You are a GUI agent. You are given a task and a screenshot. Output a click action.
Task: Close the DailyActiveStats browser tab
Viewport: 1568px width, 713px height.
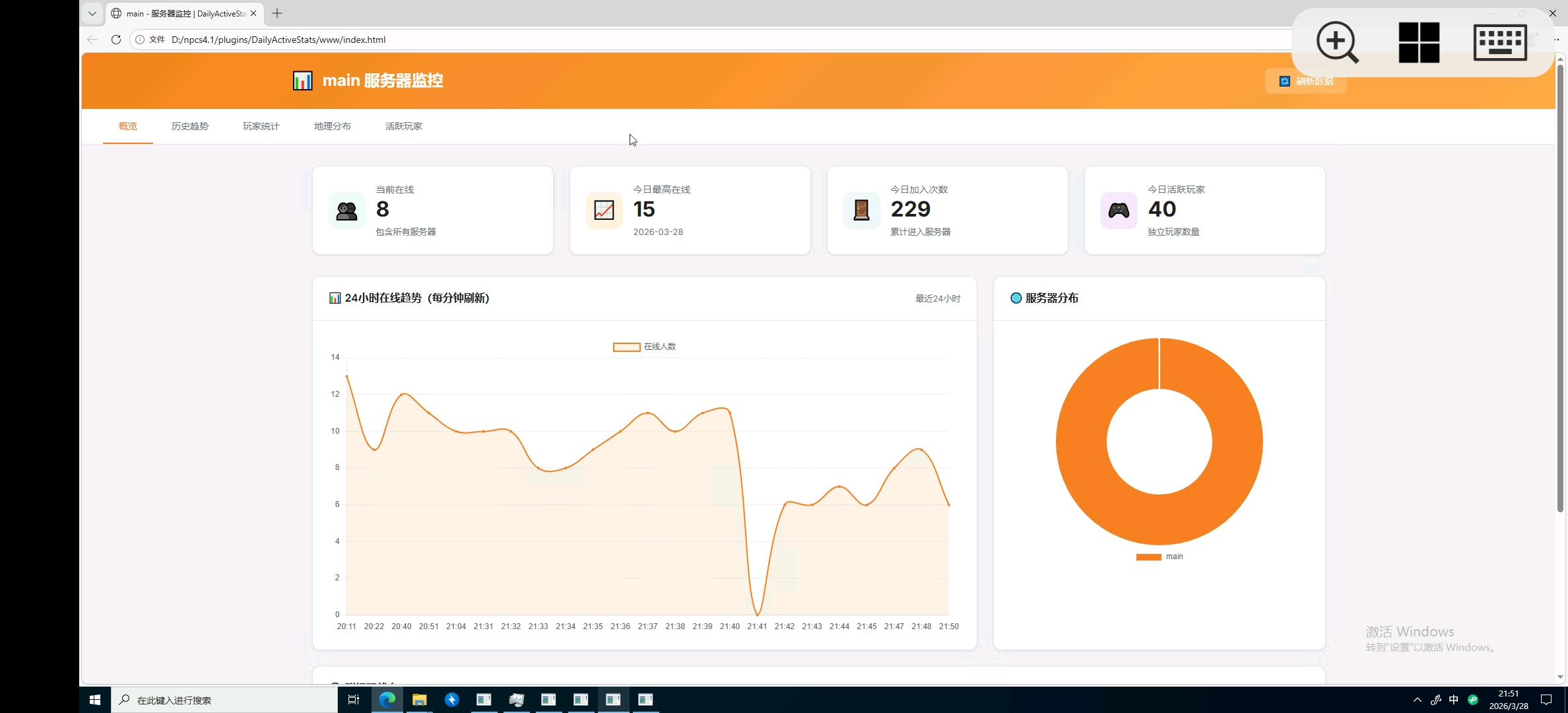(x=253, y=13)
